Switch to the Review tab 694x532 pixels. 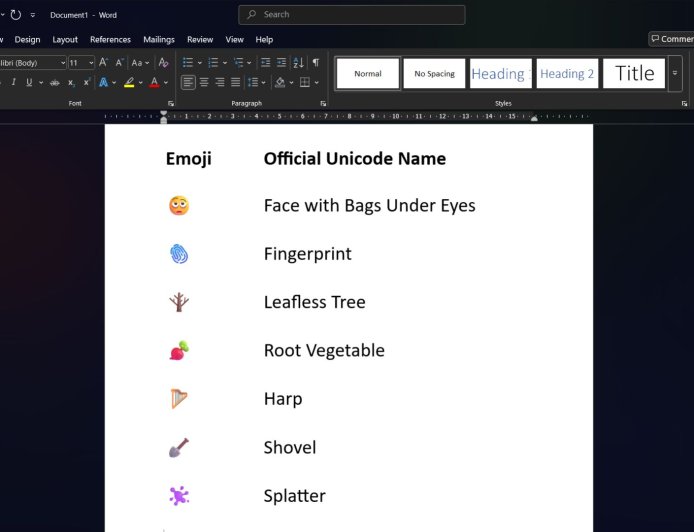click(x=200, y=40)
